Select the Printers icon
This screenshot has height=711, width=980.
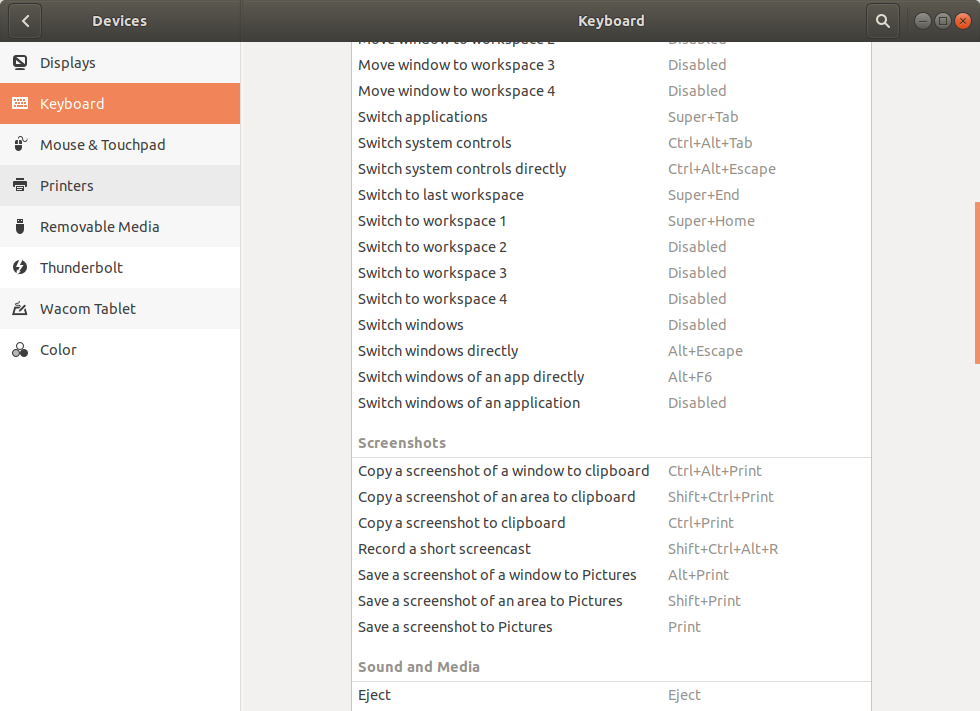coord(22,185)
